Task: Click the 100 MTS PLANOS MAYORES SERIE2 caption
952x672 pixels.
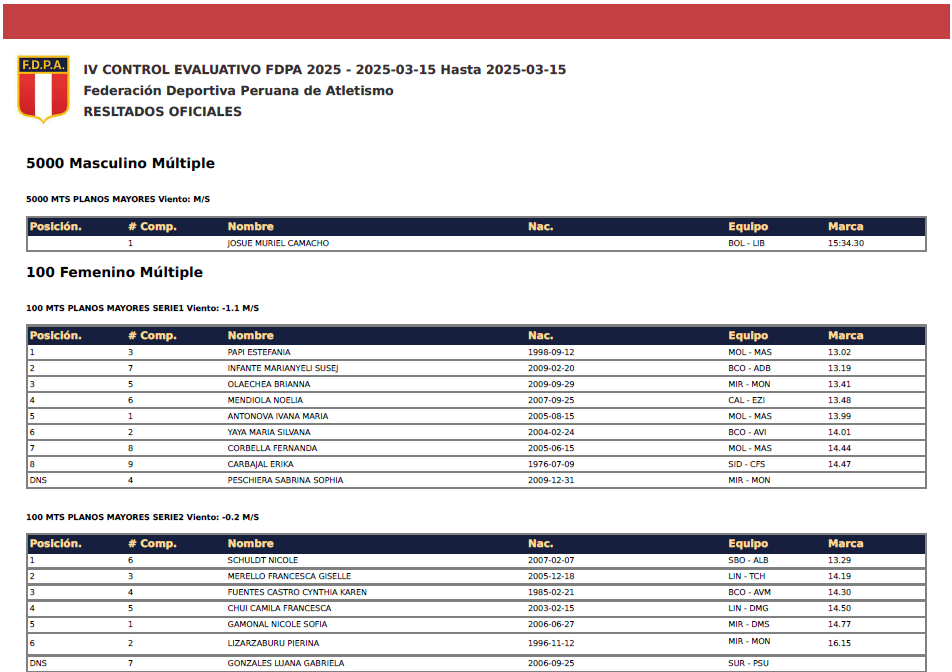Action: click(x=142, y=517)
